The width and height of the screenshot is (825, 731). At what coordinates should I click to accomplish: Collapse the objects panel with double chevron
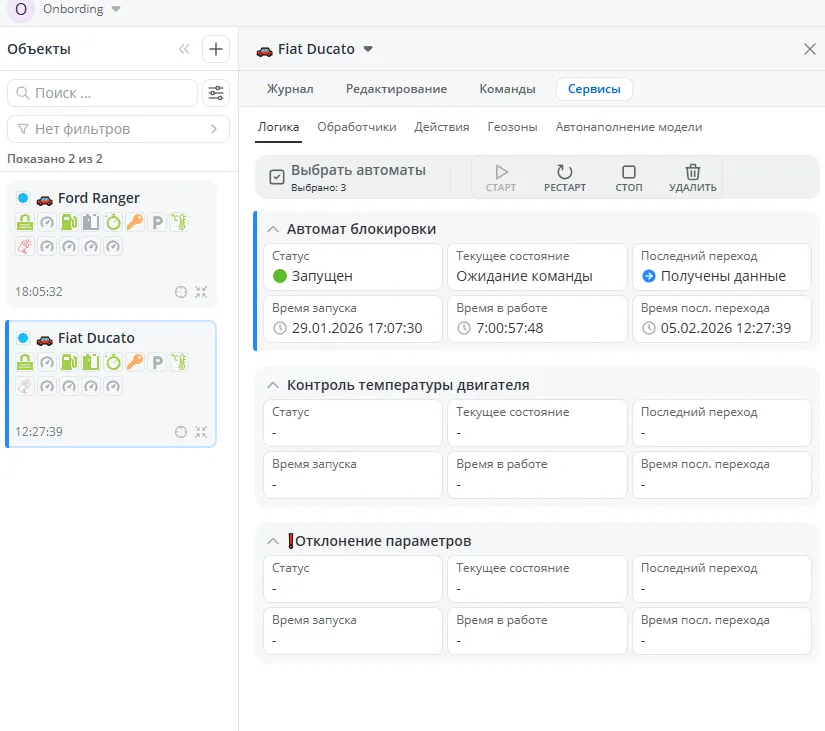tap(184, 49)
